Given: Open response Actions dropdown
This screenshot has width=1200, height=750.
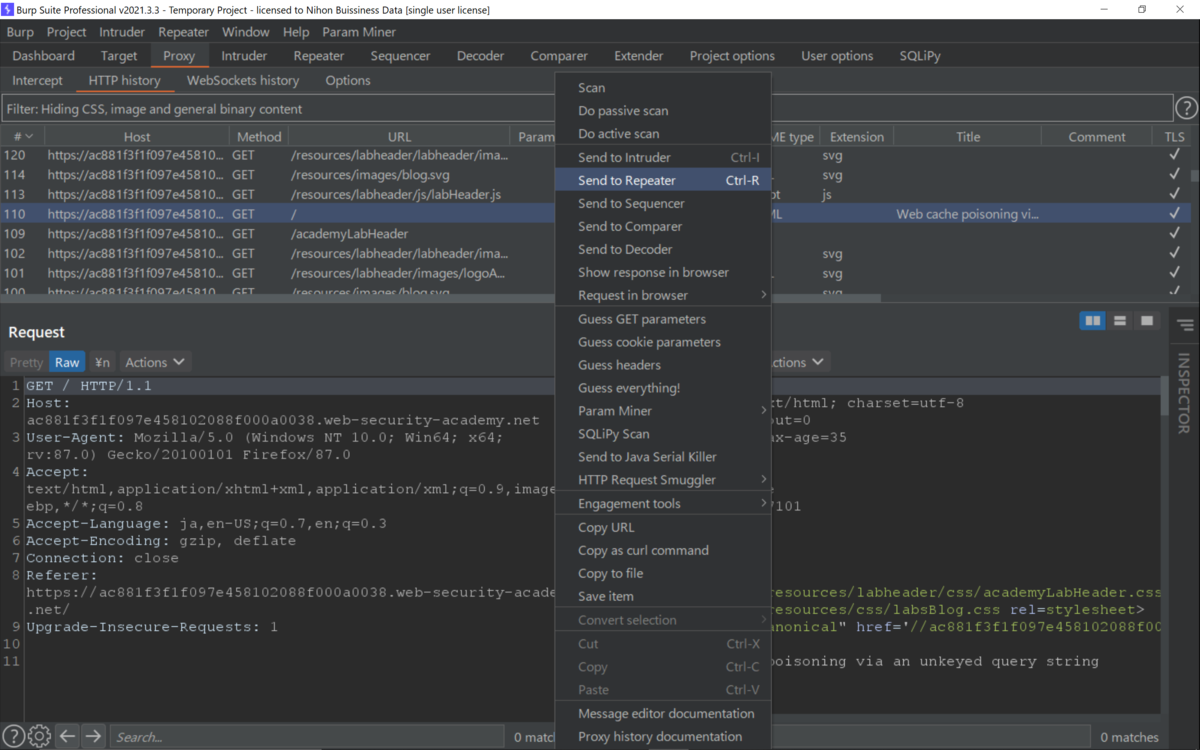Looking at the screenshot, I should [801, 362].
